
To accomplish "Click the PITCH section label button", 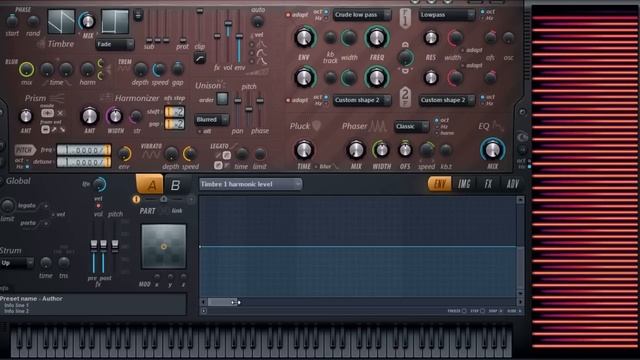I will pyautogui.click(x=25, y=150).
